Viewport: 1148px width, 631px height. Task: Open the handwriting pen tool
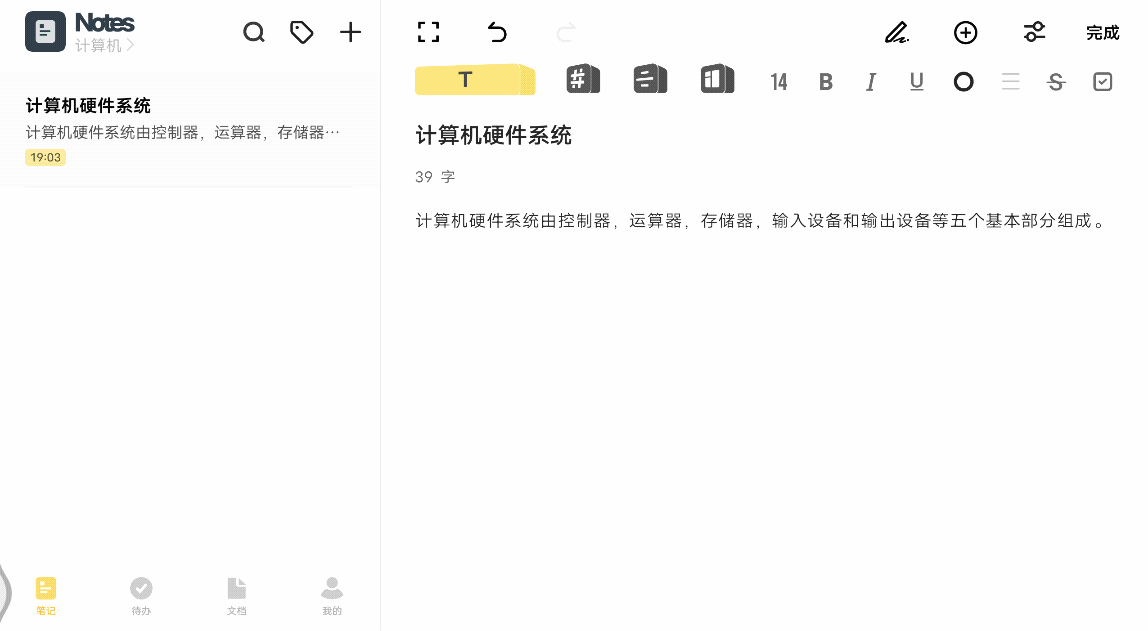click(896, 33)
